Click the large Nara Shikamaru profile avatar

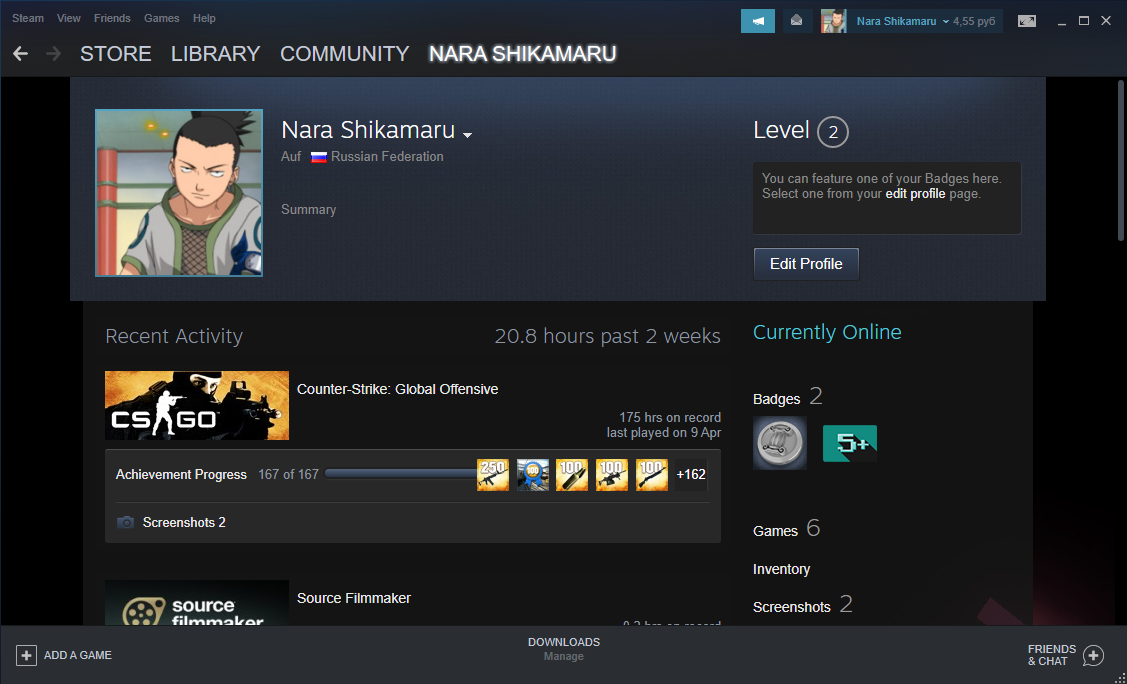tap(179, 193)
